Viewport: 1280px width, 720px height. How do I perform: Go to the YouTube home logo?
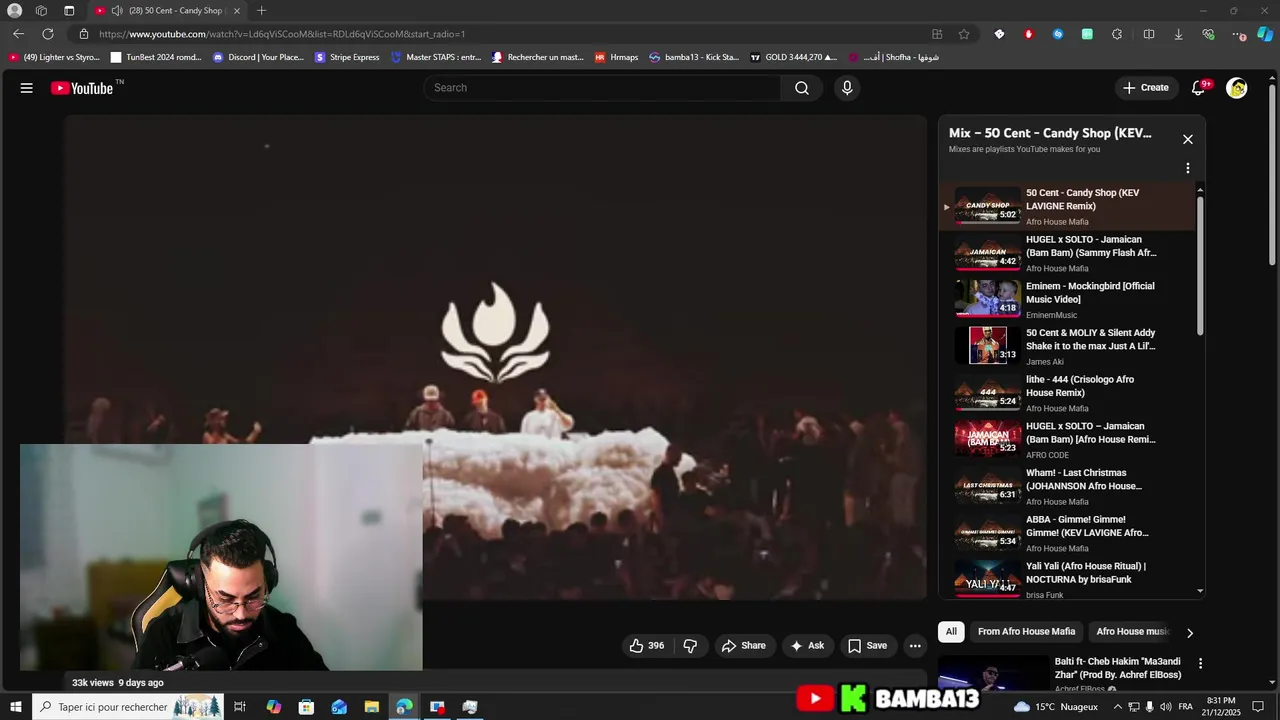click(82, 88)
